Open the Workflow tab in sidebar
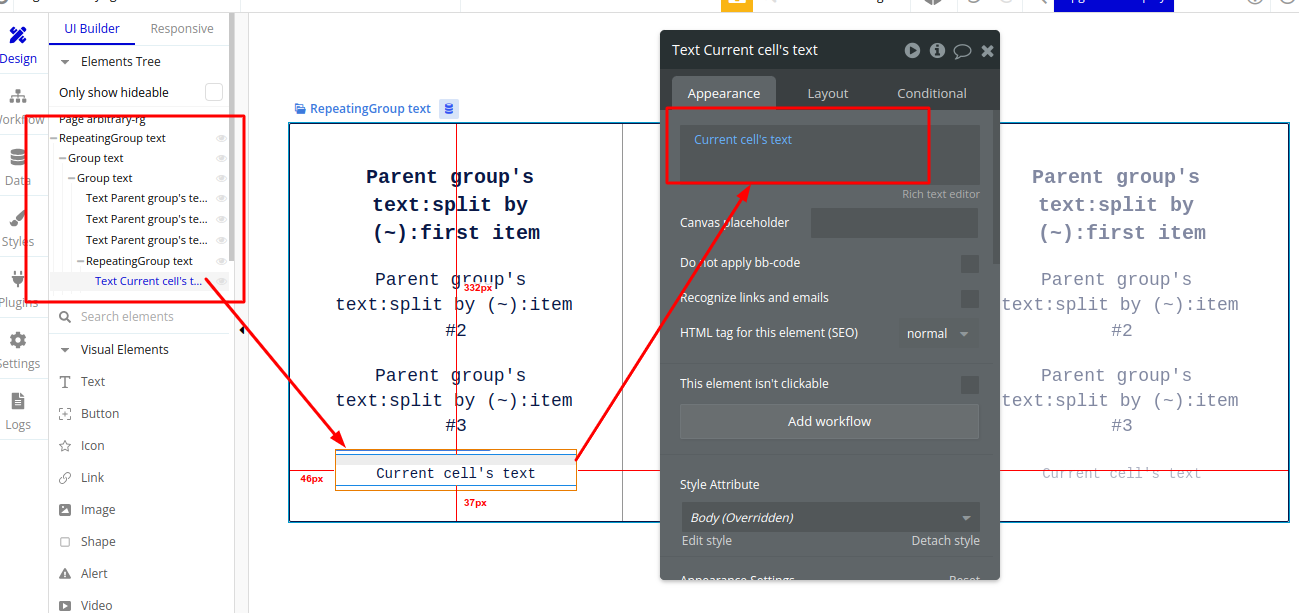The height and width of the screenshot is (613, 1299). point(18,107)
